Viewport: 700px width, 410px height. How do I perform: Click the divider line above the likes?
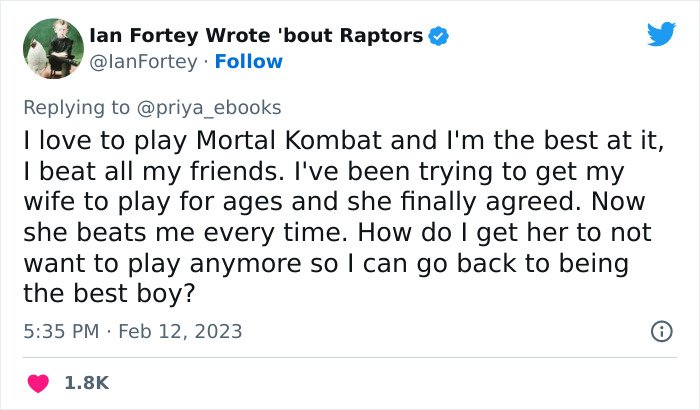click(x=350, y=357)
